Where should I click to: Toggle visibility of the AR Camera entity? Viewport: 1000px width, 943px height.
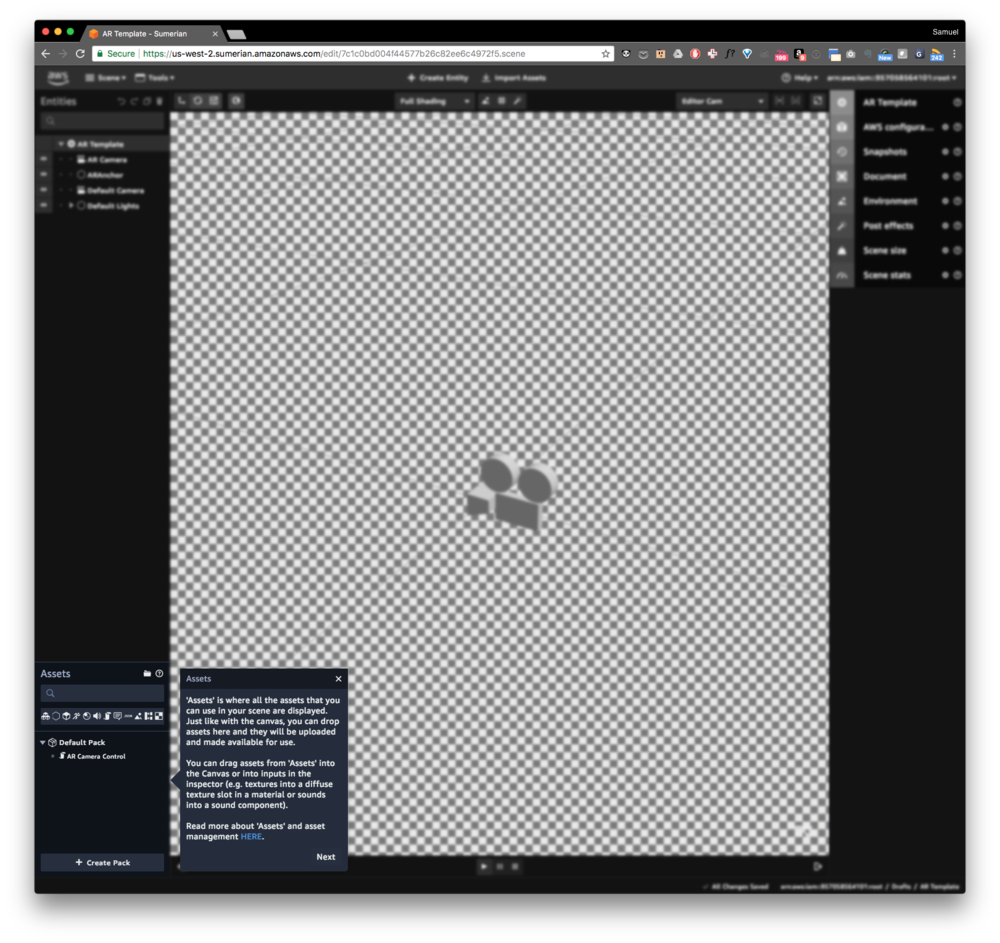[x=43, y=160]
